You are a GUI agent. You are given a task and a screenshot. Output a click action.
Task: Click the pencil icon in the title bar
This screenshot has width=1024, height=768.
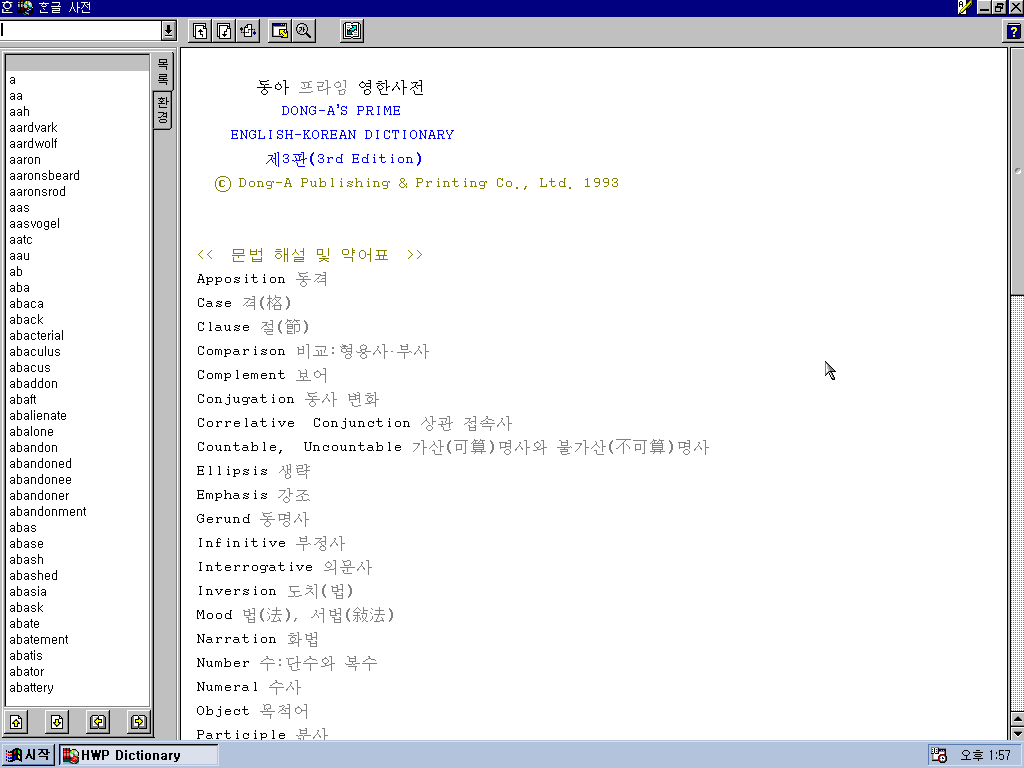click(x=965, y=7)
